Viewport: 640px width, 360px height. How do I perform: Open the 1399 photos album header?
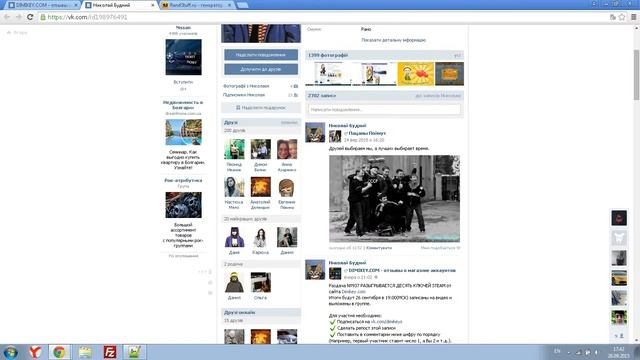coord(384,55)
